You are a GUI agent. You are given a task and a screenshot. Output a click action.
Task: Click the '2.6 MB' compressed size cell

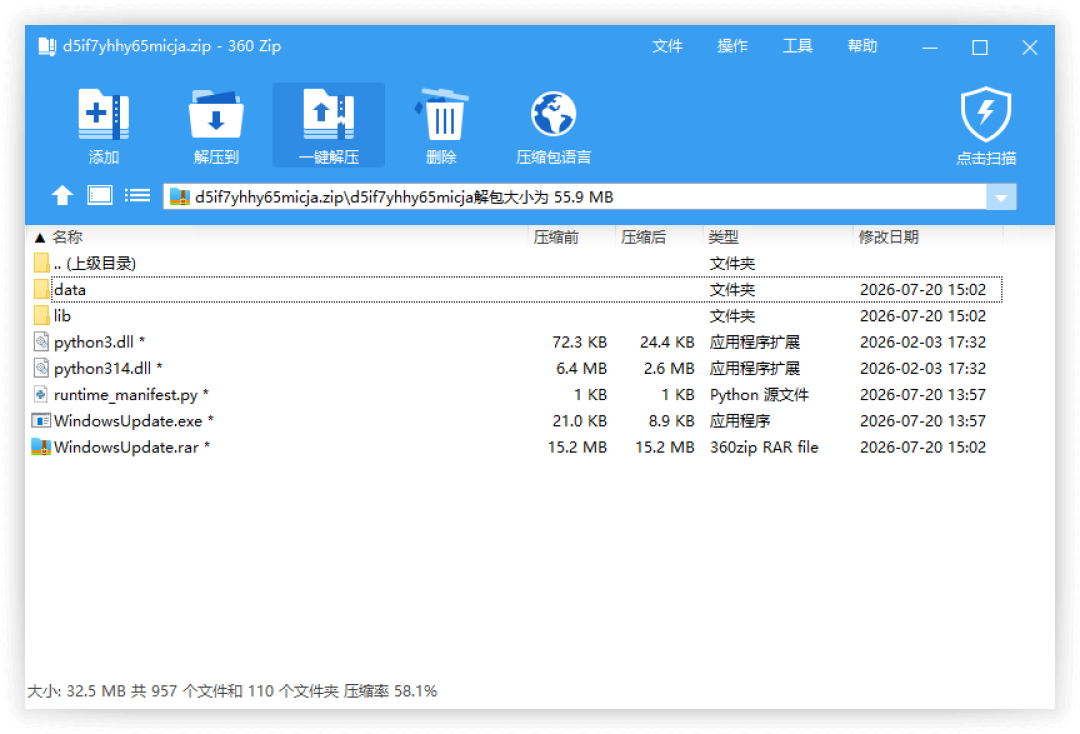[x=669, y=368]
